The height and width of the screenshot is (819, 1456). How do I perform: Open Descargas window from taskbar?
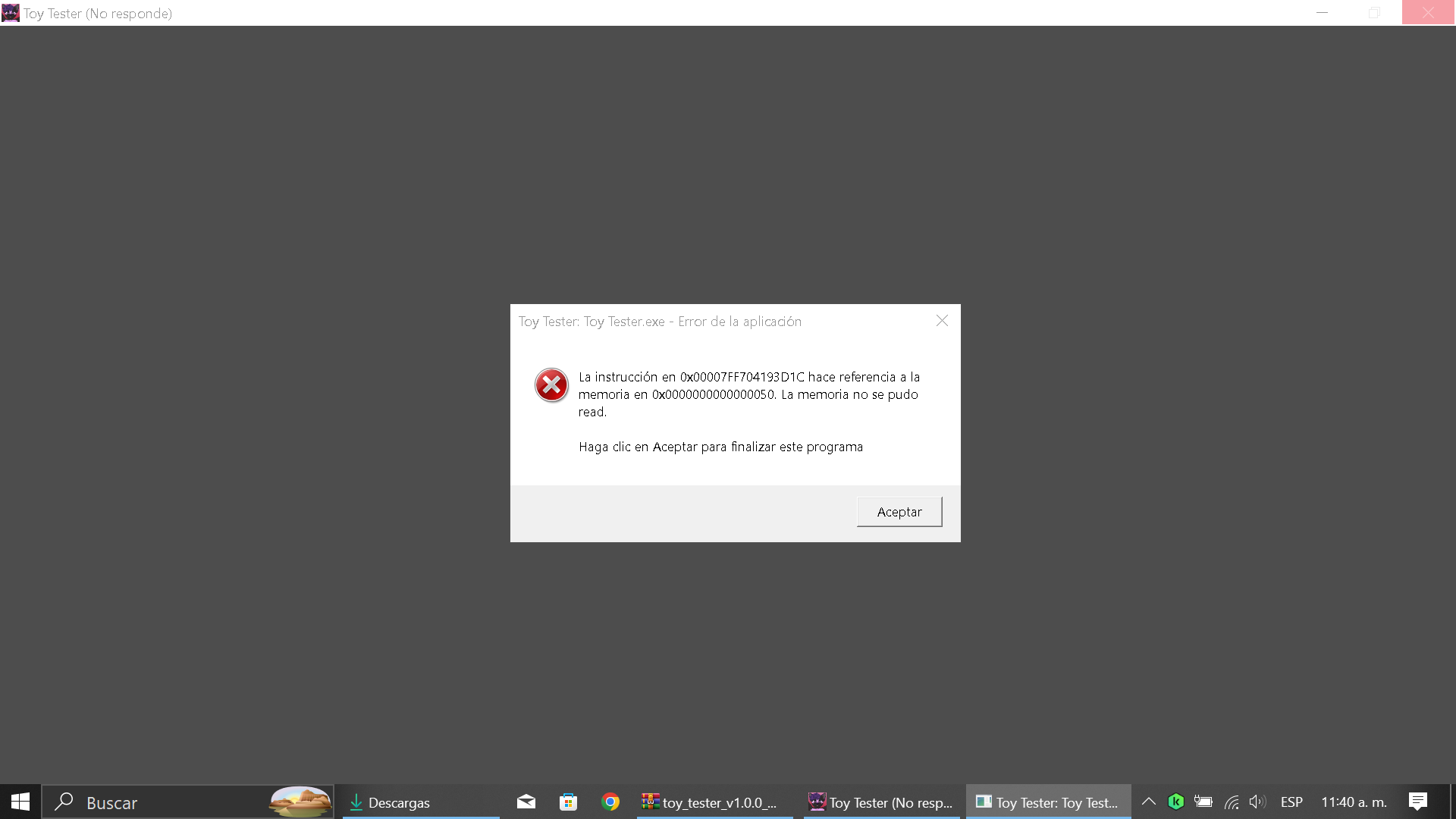tap(420, 802)
